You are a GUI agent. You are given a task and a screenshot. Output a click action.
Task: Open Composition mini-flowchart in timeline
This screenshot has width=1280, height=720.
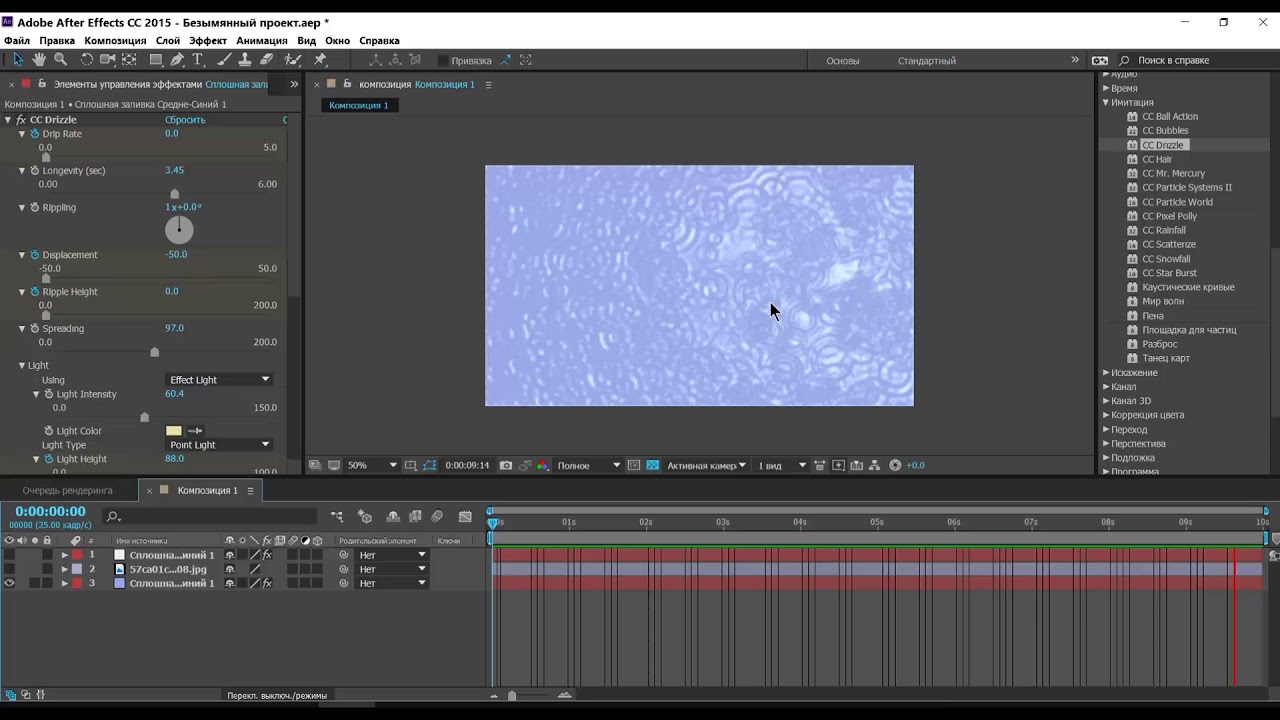(337, 517)
